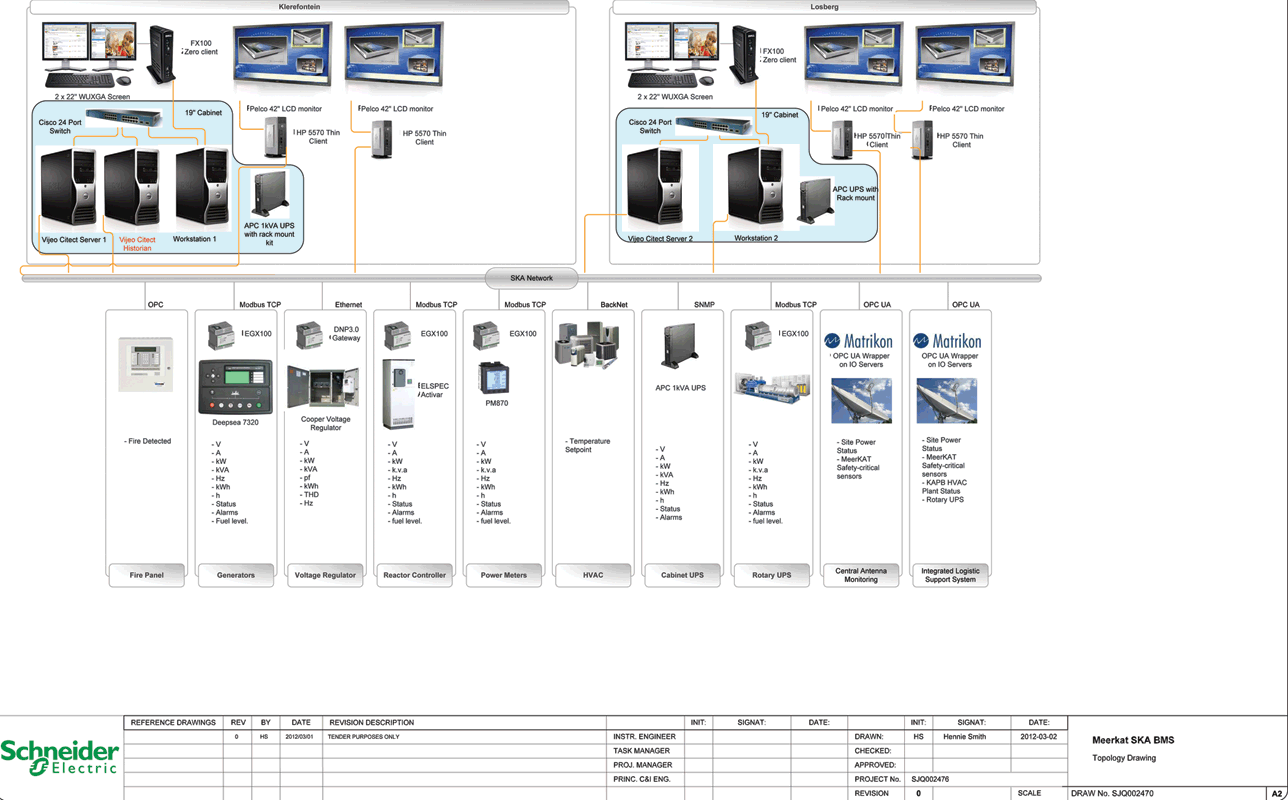Click Matrikon logo in Central Antenna Monitoring column
Viewport: 1288px width, 800px height.
click(858, 341)
